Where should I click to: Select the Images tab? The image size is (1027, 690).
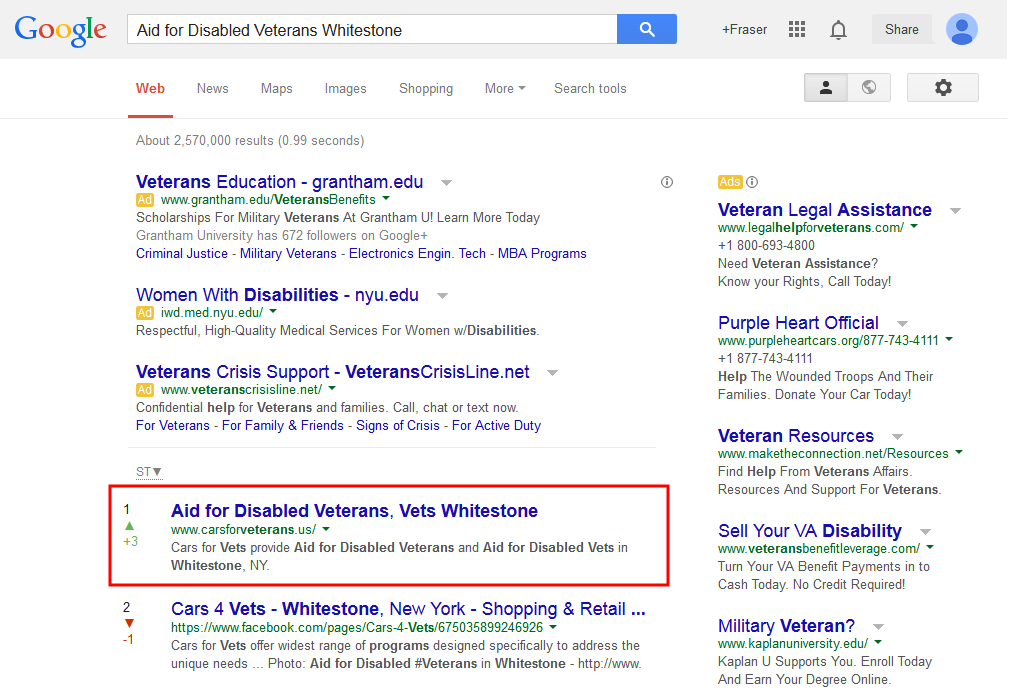[345, 88]
